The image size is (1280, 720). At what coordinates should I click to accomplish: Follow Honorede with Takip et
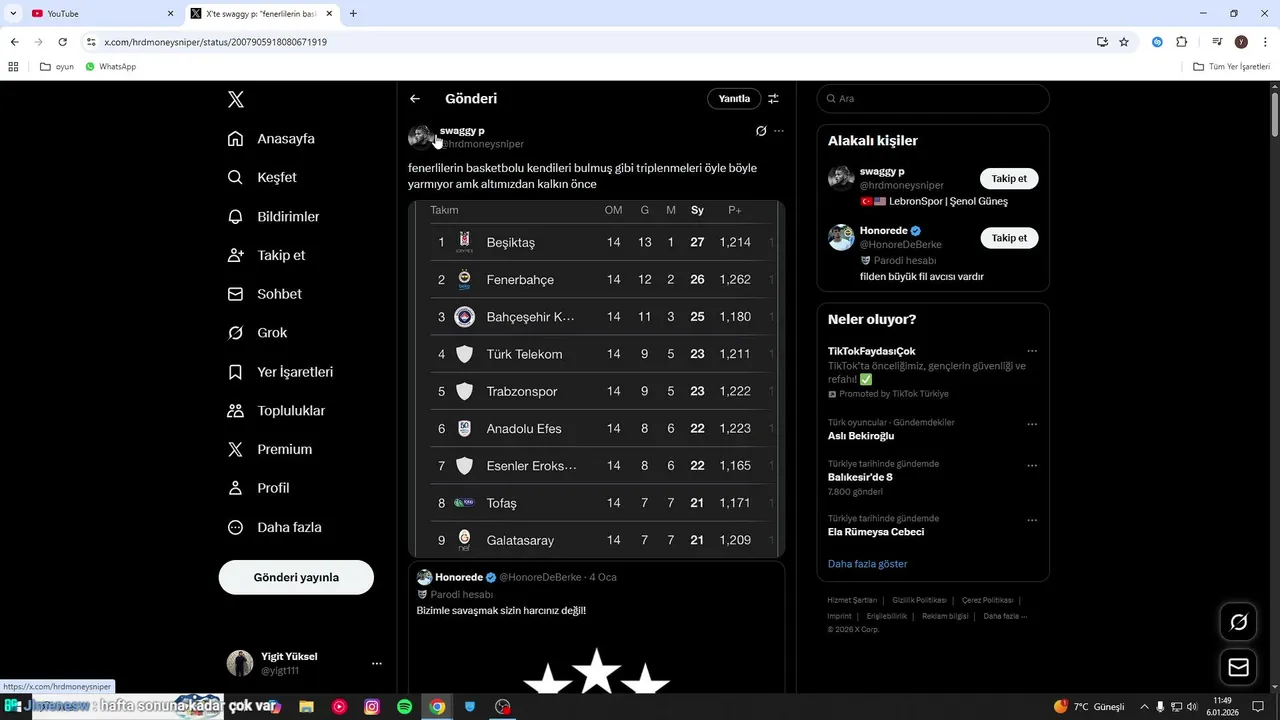[1009, 238]
